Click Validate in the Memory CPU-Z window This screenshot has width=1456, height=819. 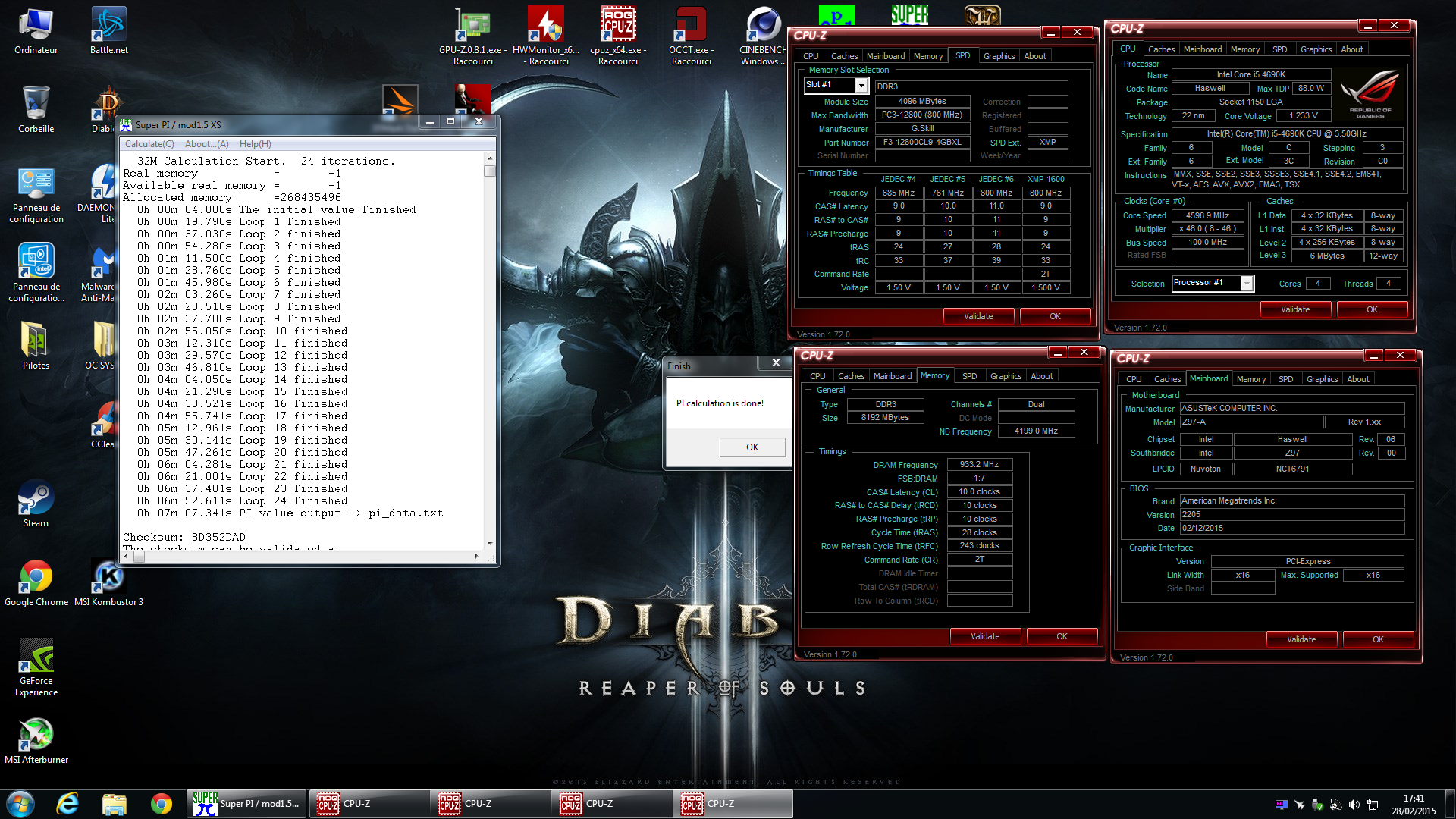tap(985, 636)
